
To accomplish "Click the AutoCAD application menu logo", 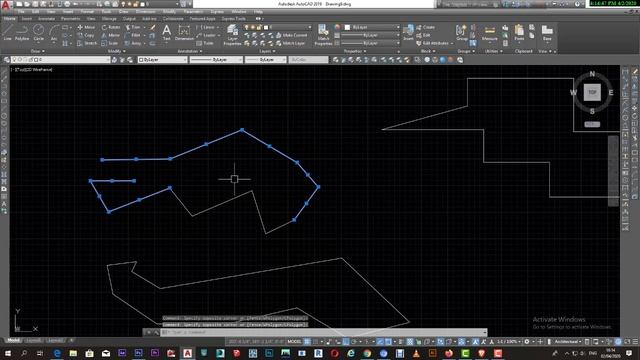I will click(6, 5).
